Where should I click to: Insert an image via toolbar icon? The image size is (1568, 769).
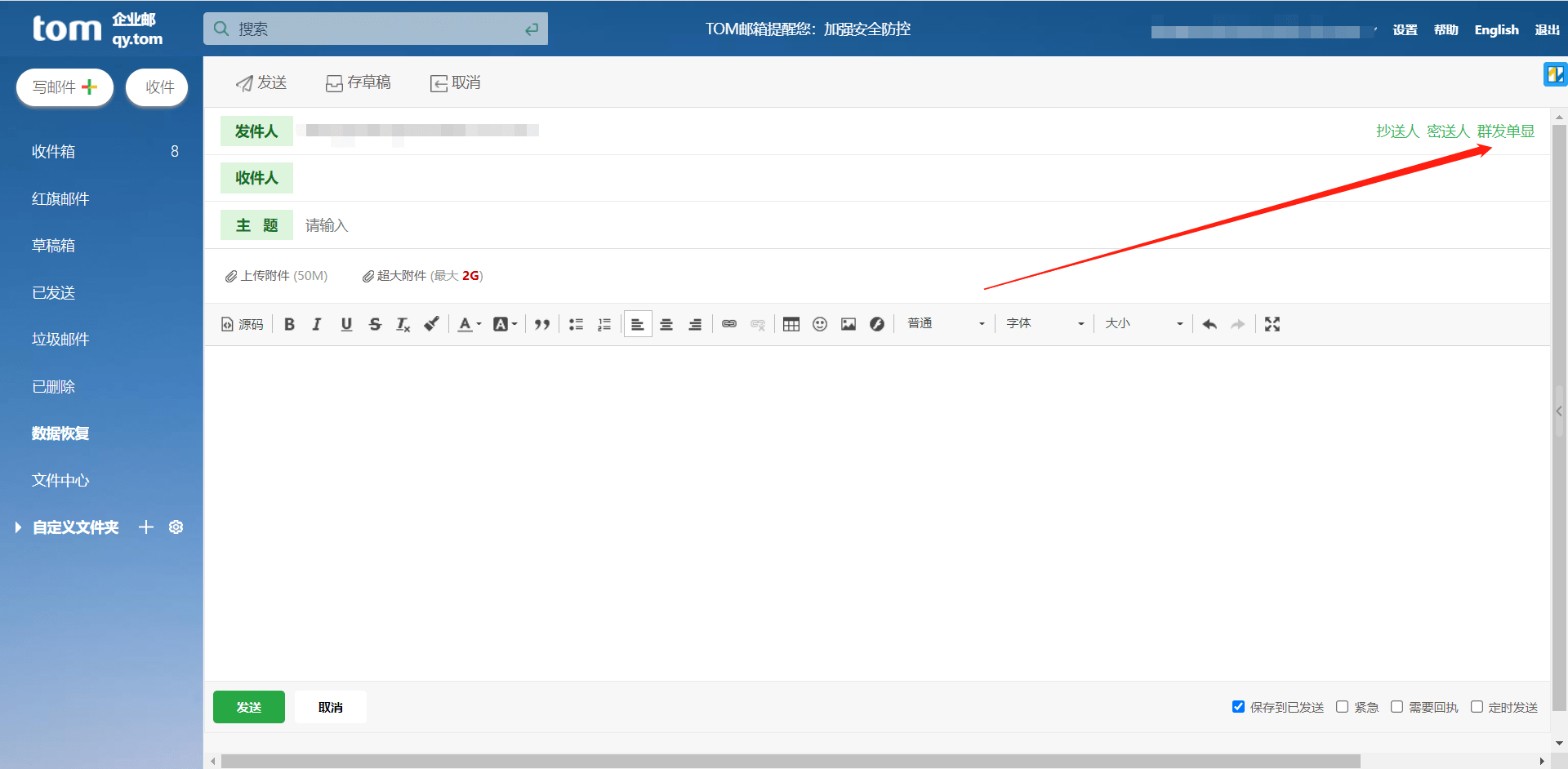click(x=849, y=324)
